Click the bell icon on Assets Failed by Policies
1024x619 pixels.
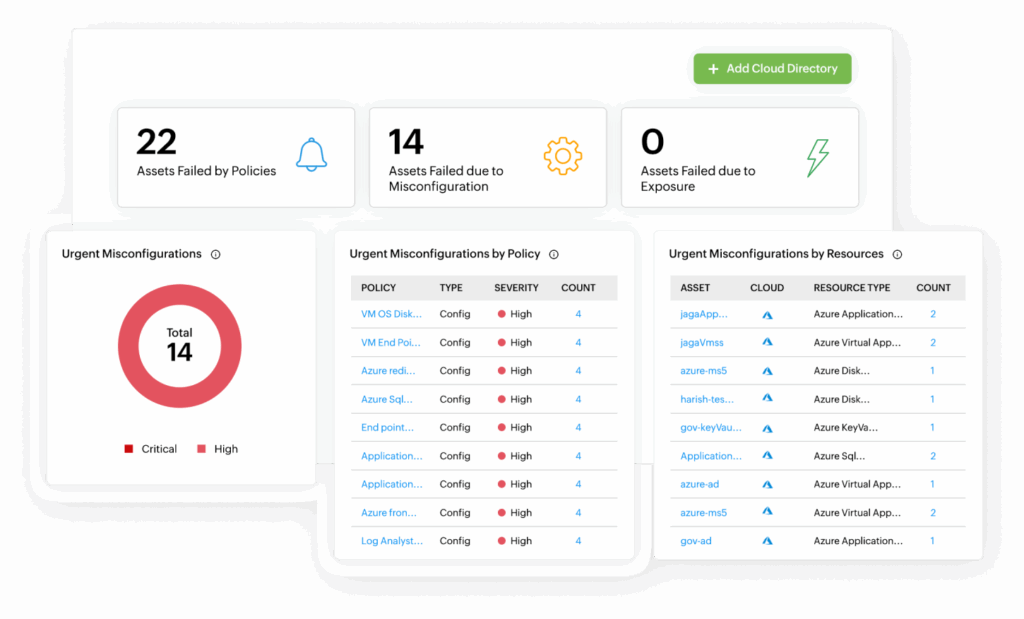[312, 155]
